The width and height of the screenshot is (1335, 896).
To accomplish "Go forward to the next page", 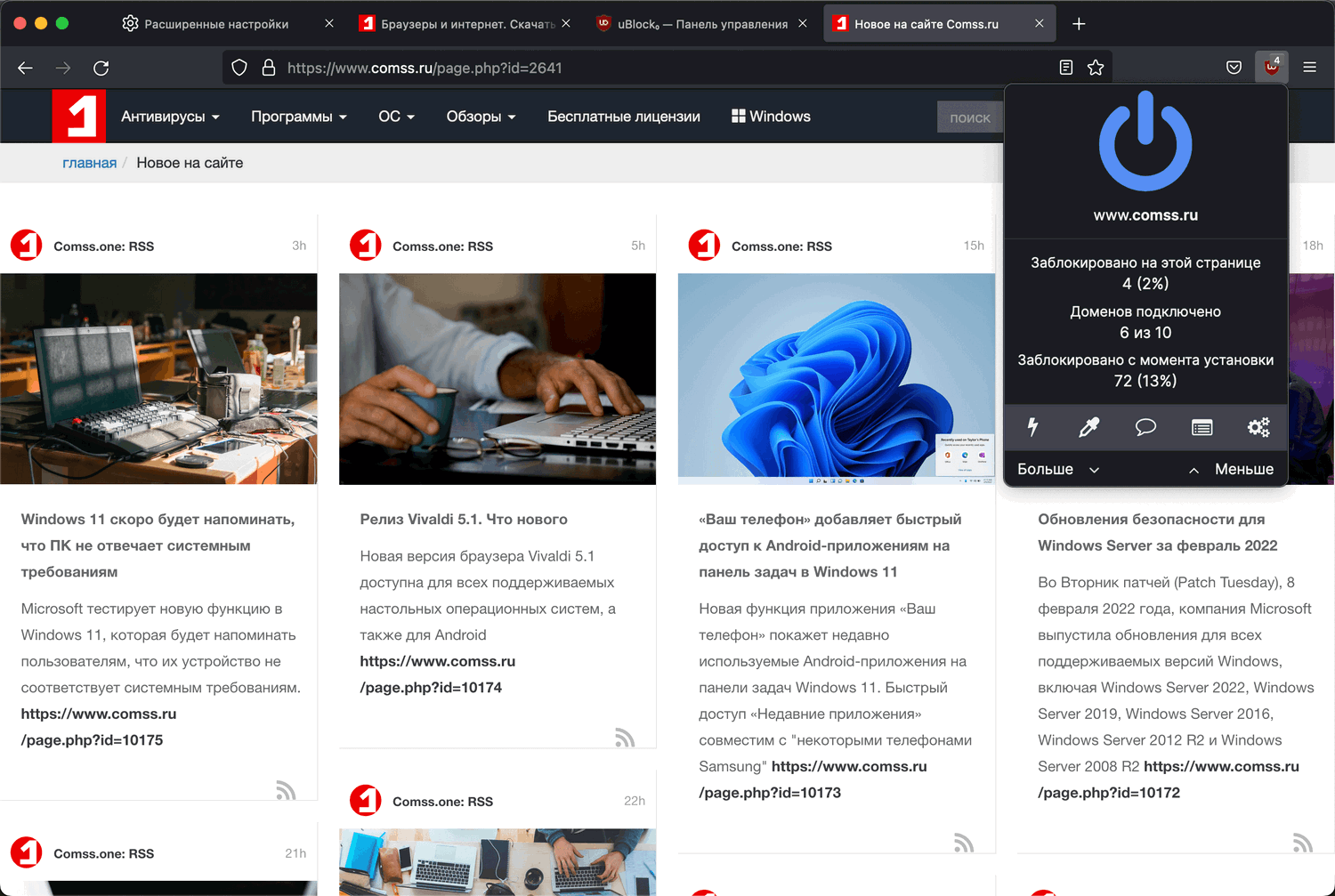I will click(63, 68).
